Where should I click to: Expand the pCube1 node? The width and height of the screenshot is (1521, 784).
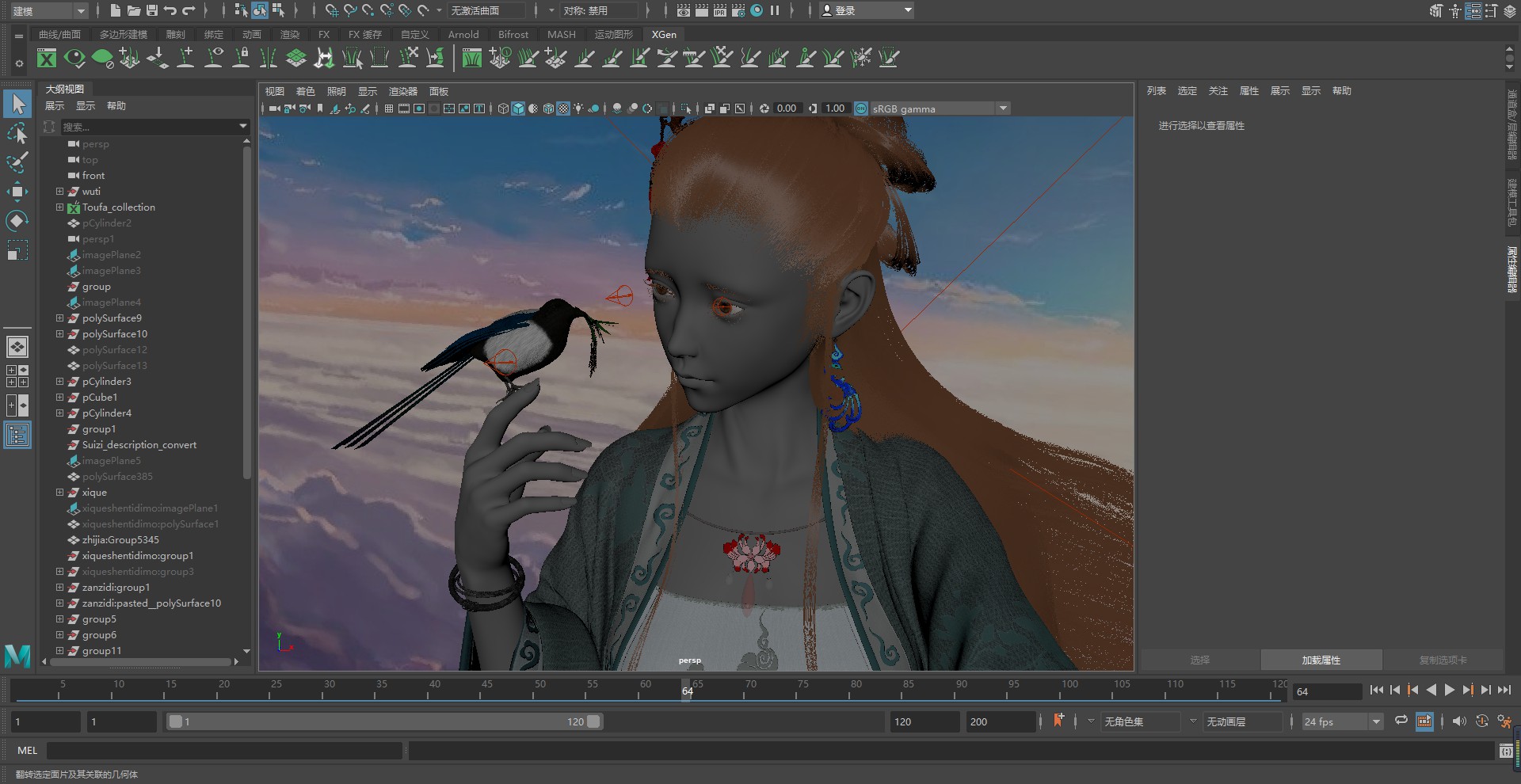[x=59, y=398]
